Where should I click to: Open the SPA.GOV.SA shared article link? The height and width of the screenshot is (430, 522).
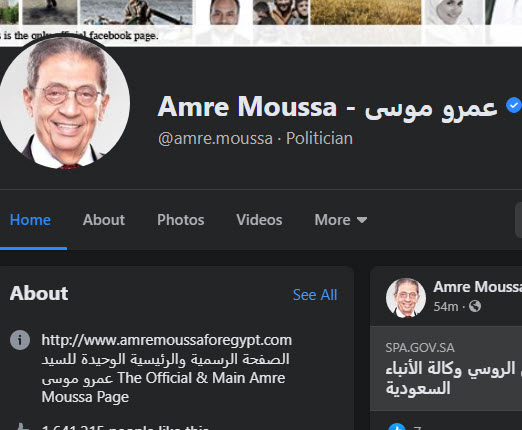[446, 368]
